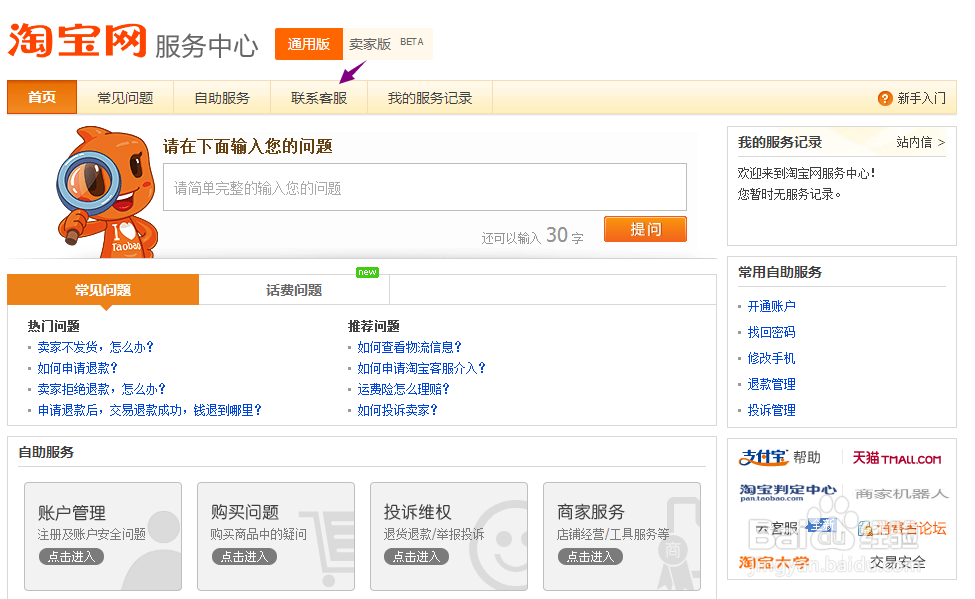This screenshot has width=975, height=599.
Task: Switch to the 通用版 version tab
Action: pyautogui.click(x=308, y=44)
